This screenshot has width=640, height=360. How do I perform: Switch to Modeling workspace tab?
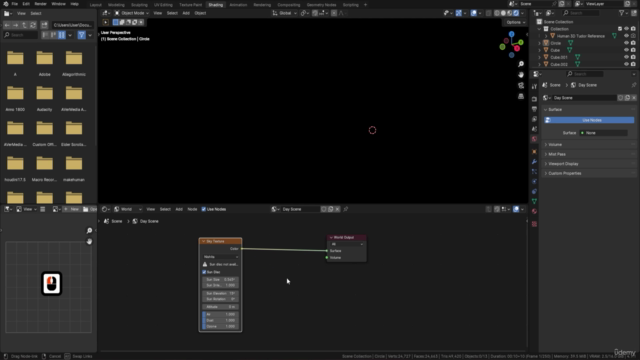click(x=116, y=5)
